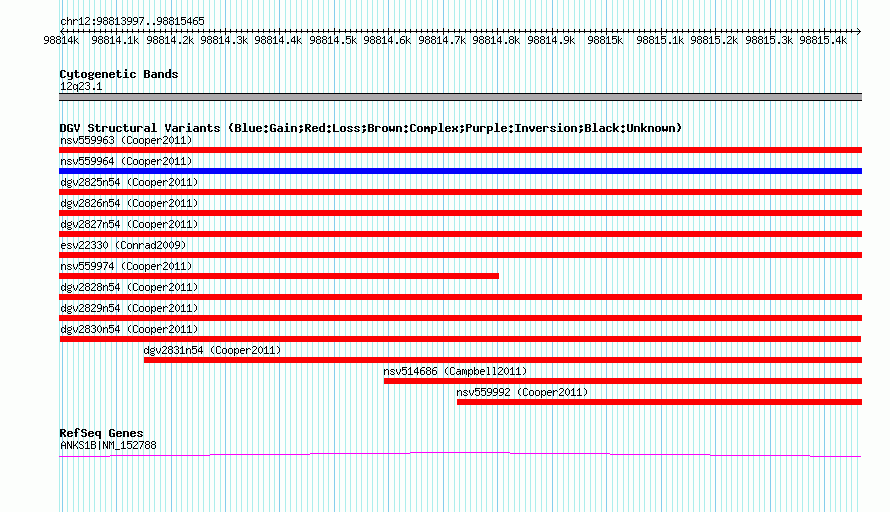The width and height of the screenshot is (890, 512).
Task: Open the ANKS1B|NM_152788 gene label
Action: pyautogui.click(x=108, y=446)
